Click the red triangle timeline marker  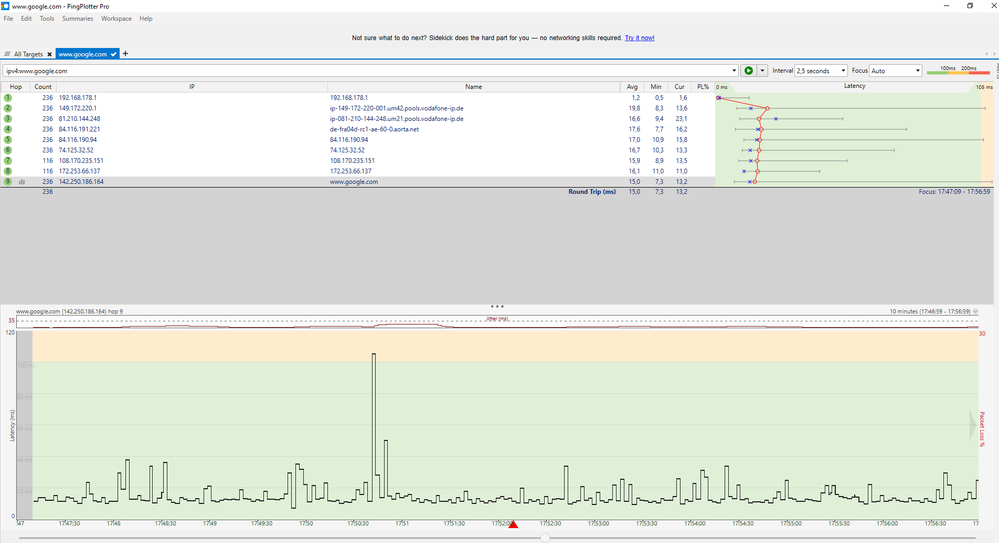pos(513,523)
